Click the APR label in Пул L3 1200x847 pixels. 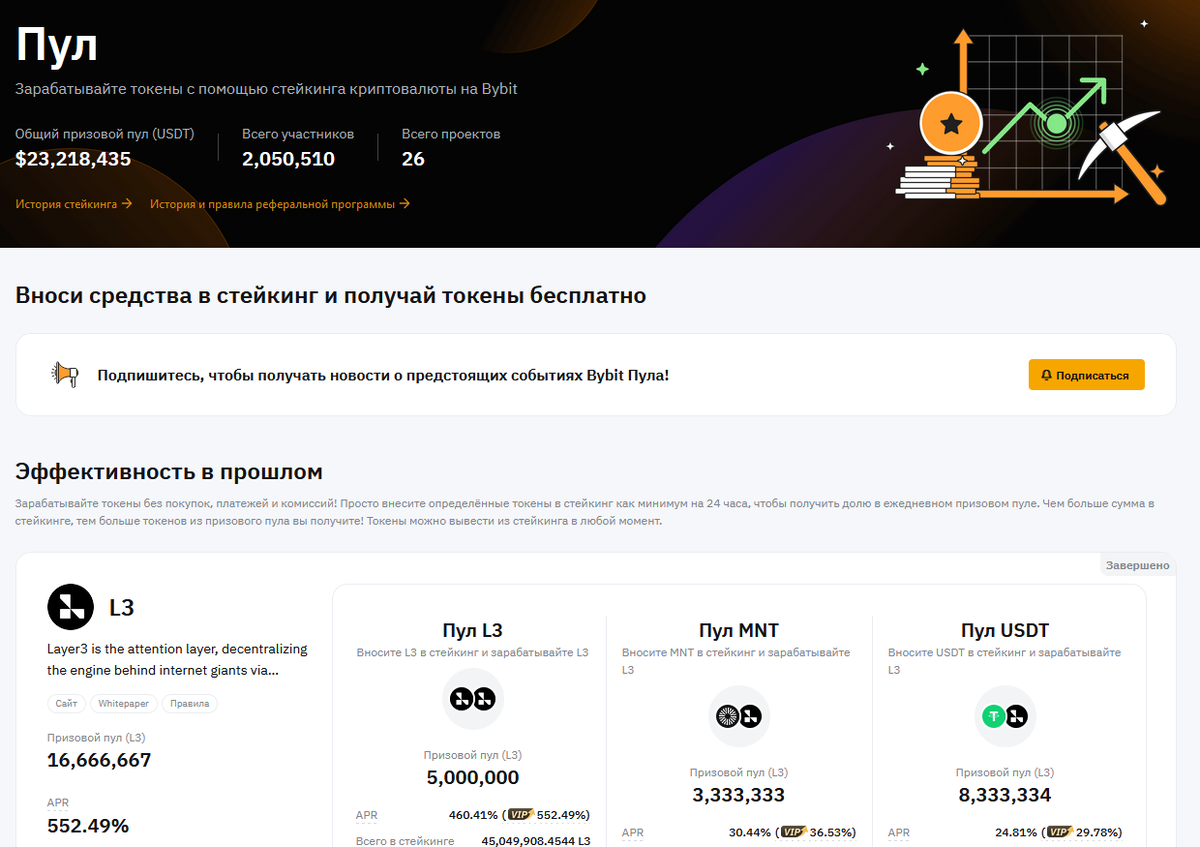pyautogui.click(x=367, y=815)
